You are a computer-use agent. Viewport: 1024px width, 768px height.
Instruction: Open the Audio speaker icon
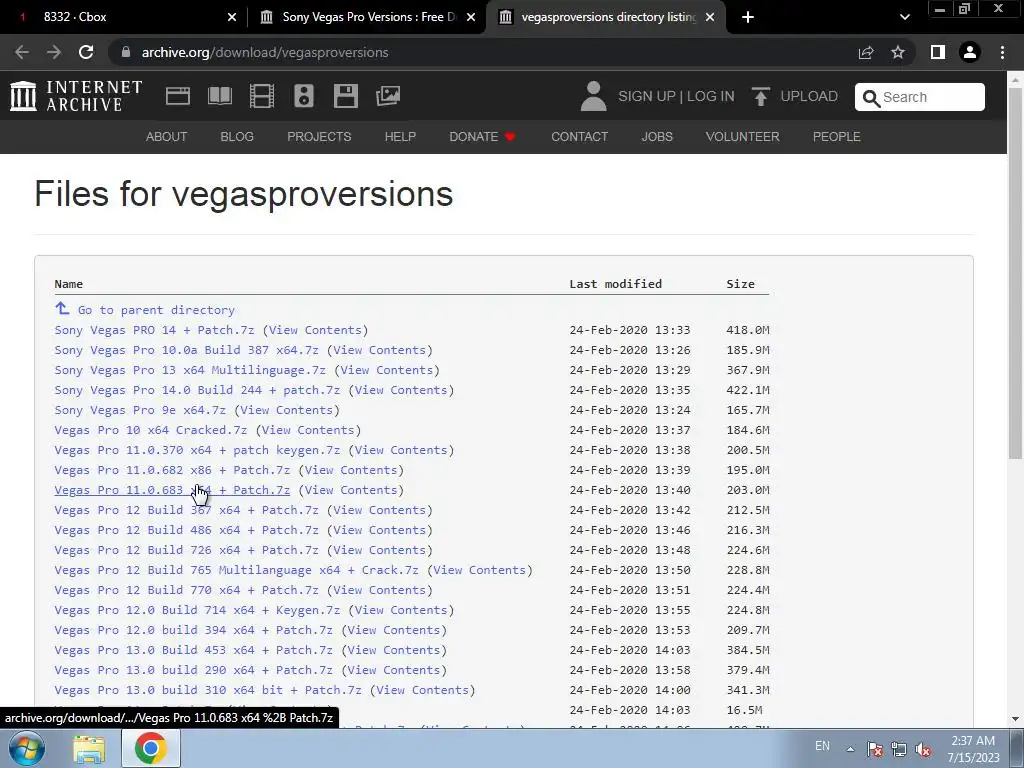coord(304,96)
